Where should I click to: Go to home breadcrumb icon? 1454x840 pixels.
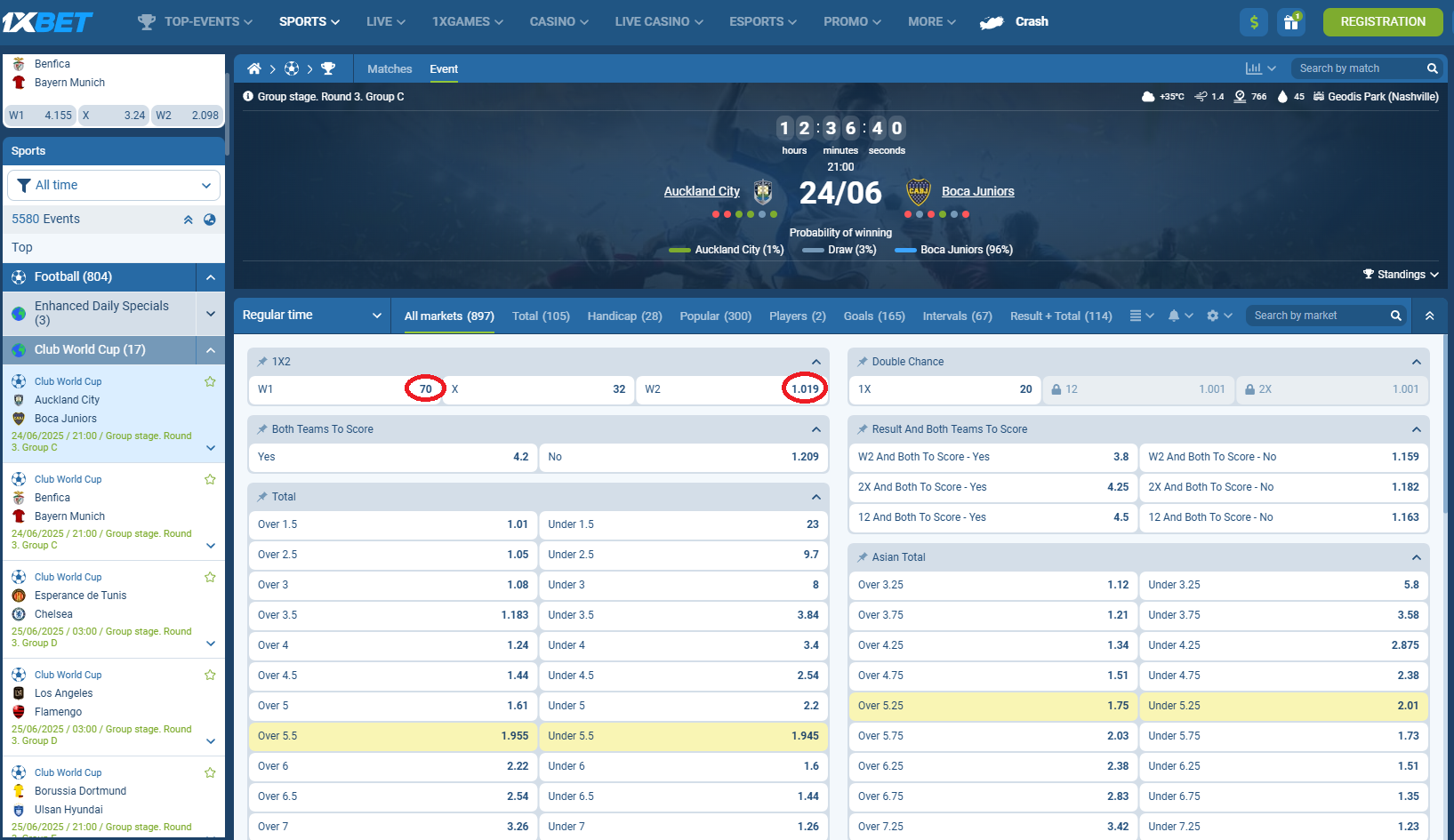(x=254, y=68)
